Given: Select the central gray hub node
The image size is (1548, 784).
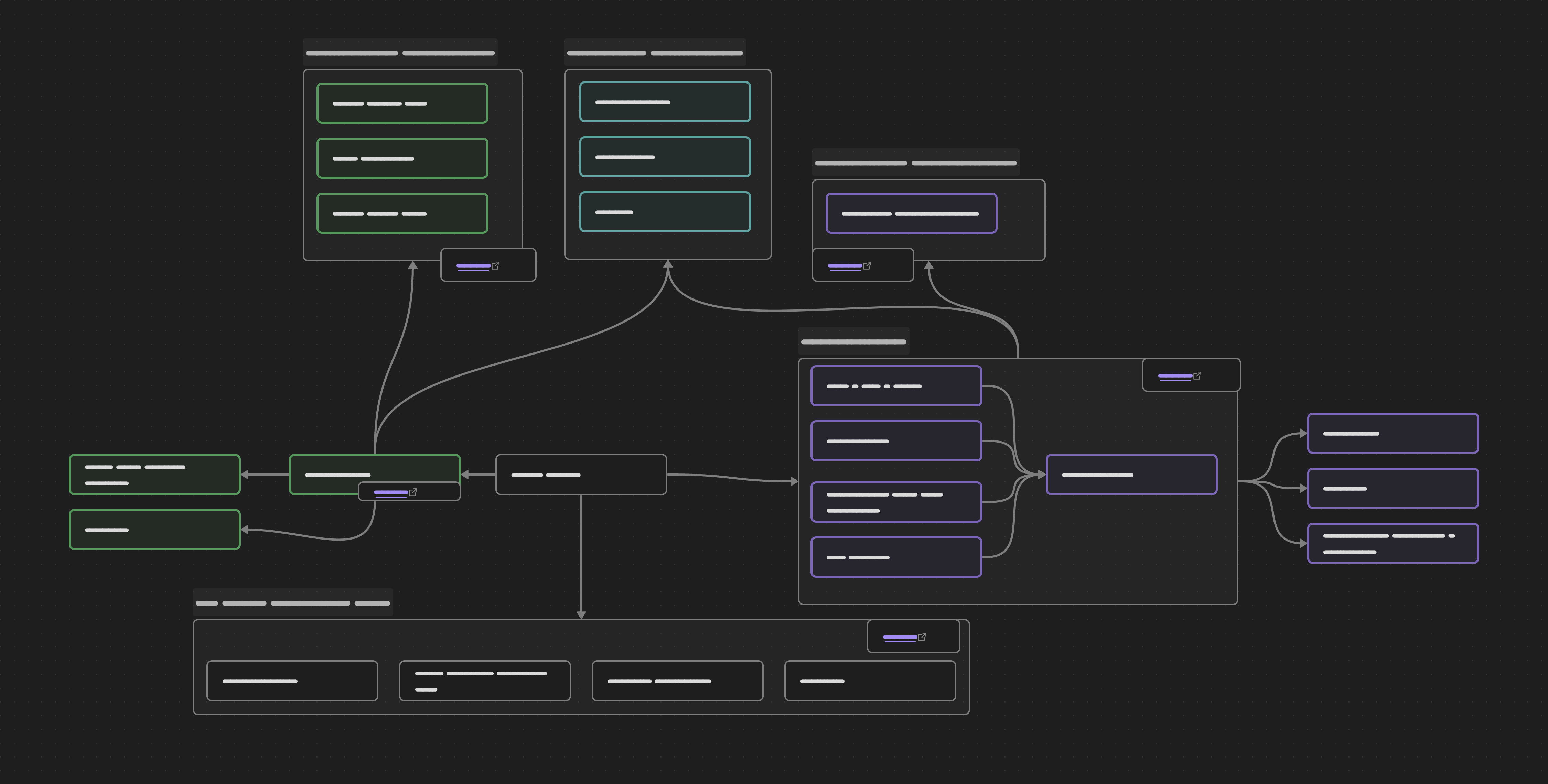Looking at the screenshot, I should click(x=581, y=475).
